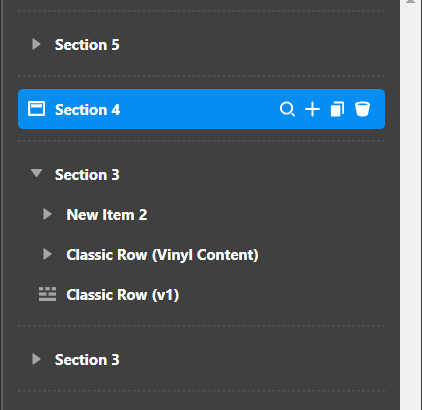Expand the New Item 2 row

click(x=47, y=214)
